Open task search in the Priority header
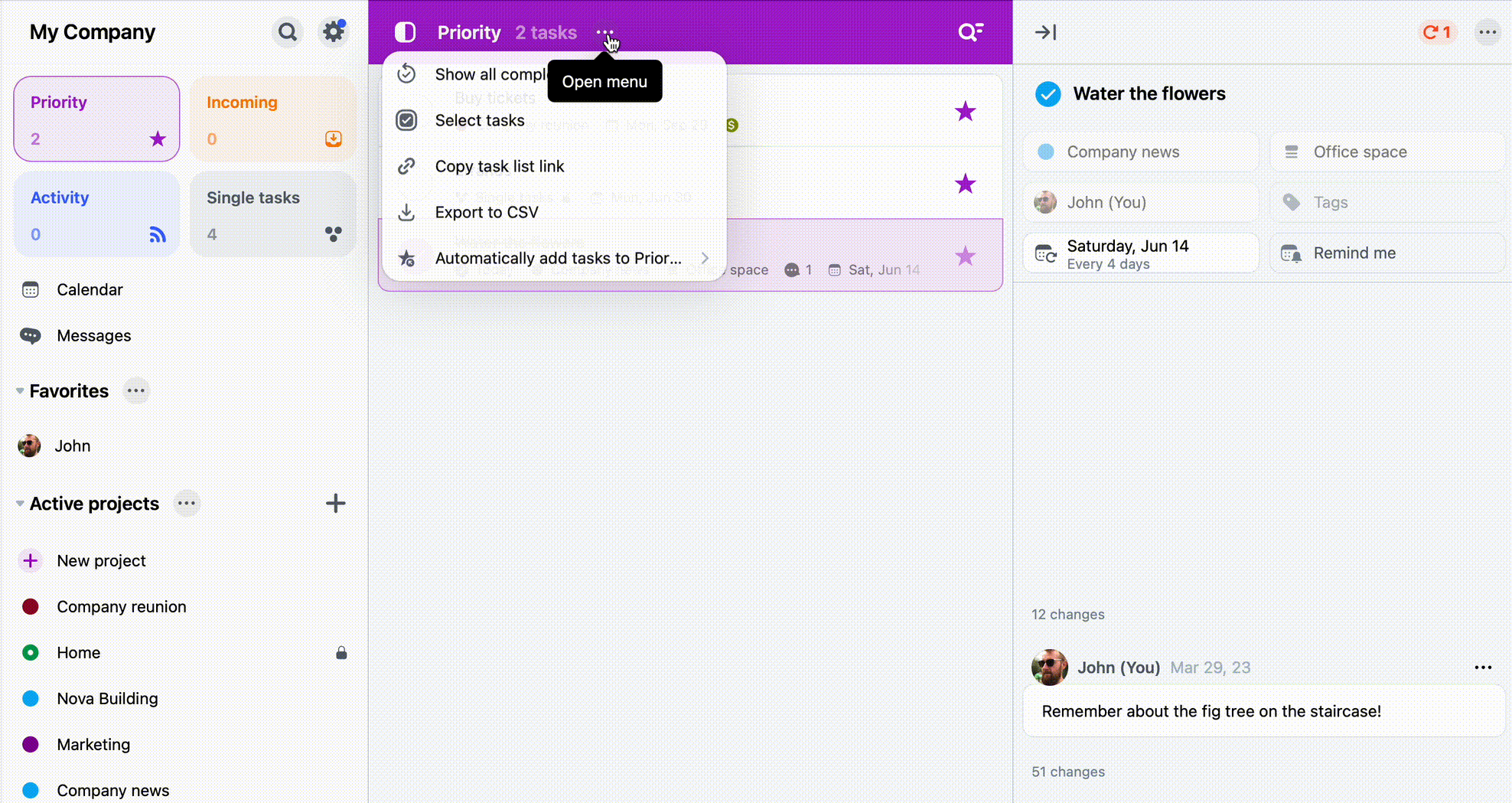1512x803 pixels. coord(970,32)
